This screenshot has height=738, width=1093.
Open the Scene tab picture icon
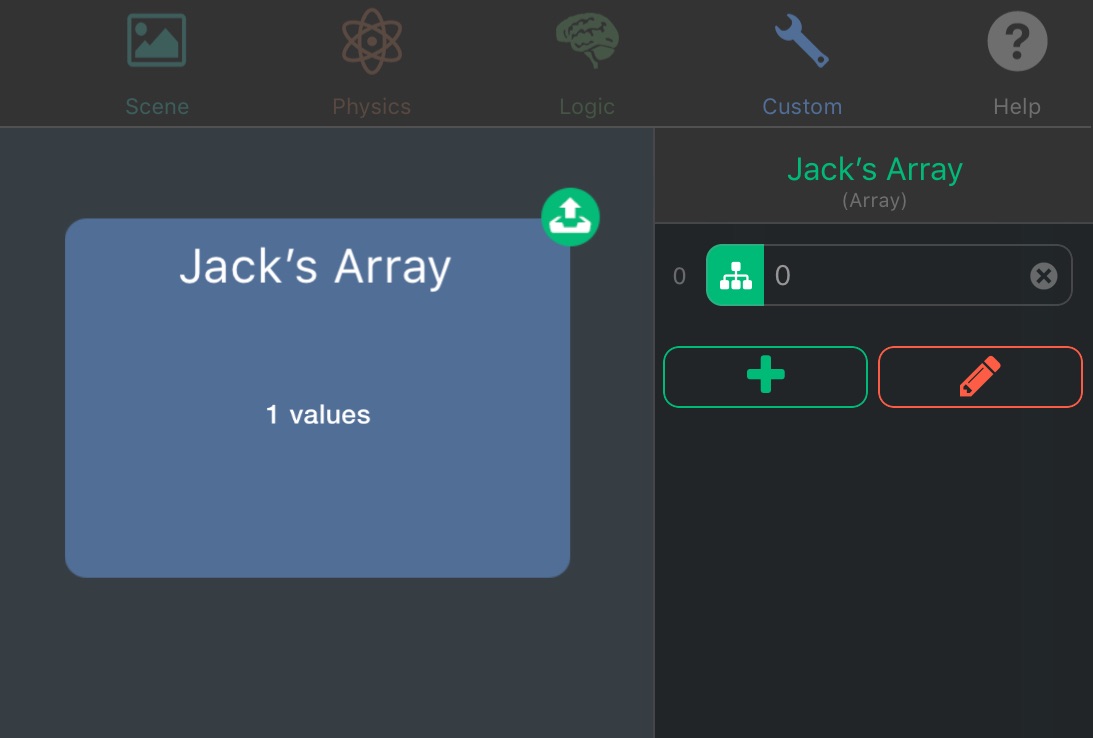pos(157,41)
